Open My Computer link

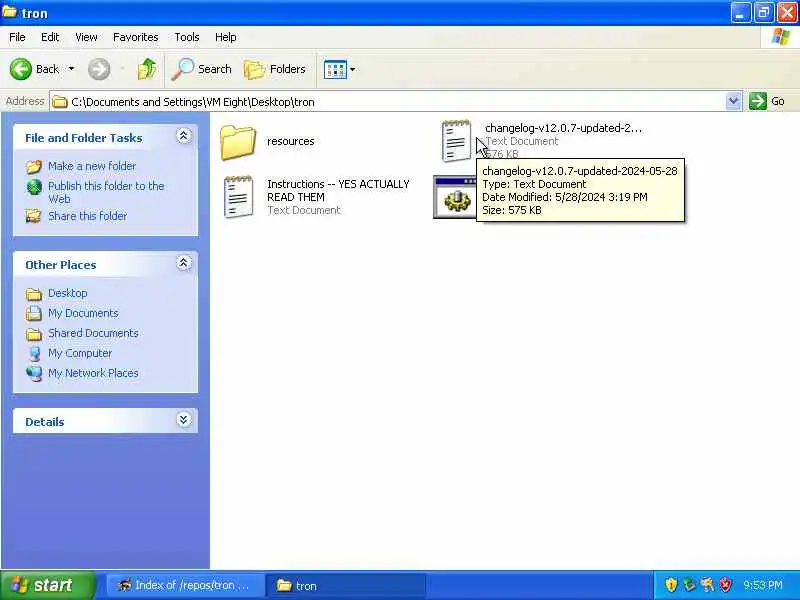click(80, 353)
